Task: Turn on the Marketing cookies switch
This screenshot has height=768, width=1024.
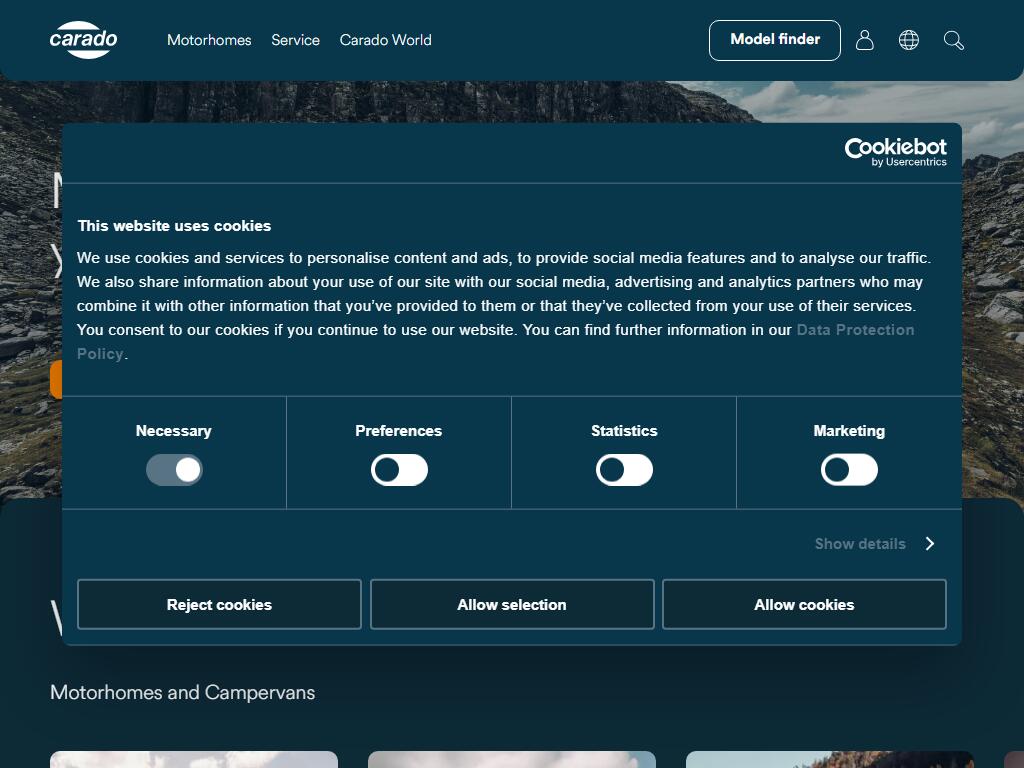Action: pyautogui.click(x=849, y=470)
